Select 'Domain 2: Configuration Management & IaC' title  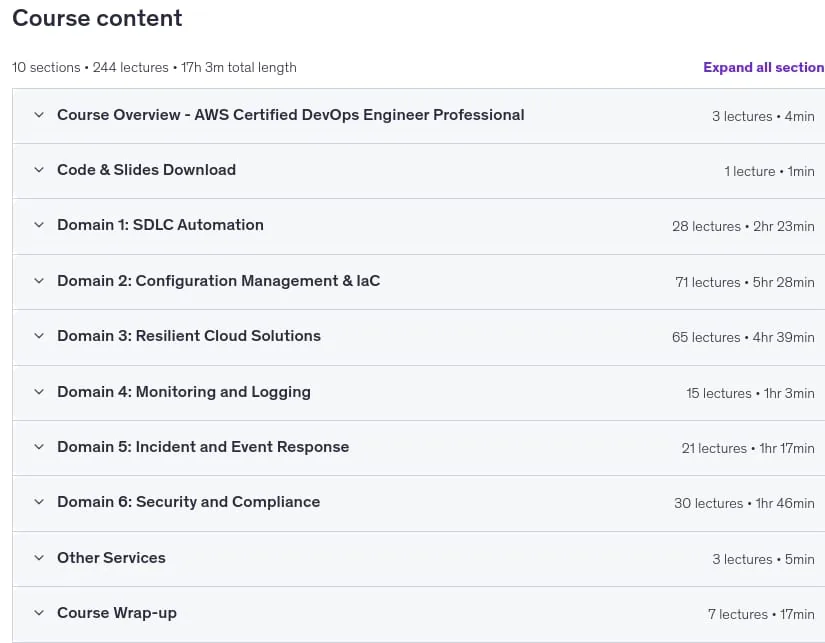[218, 281]
